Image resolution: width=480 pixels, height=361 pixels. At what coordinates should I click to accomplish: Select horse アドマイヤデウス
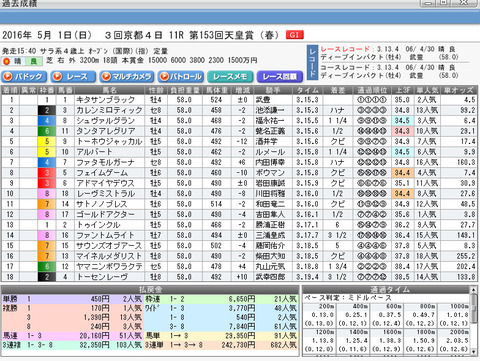[x=105, y=183]
